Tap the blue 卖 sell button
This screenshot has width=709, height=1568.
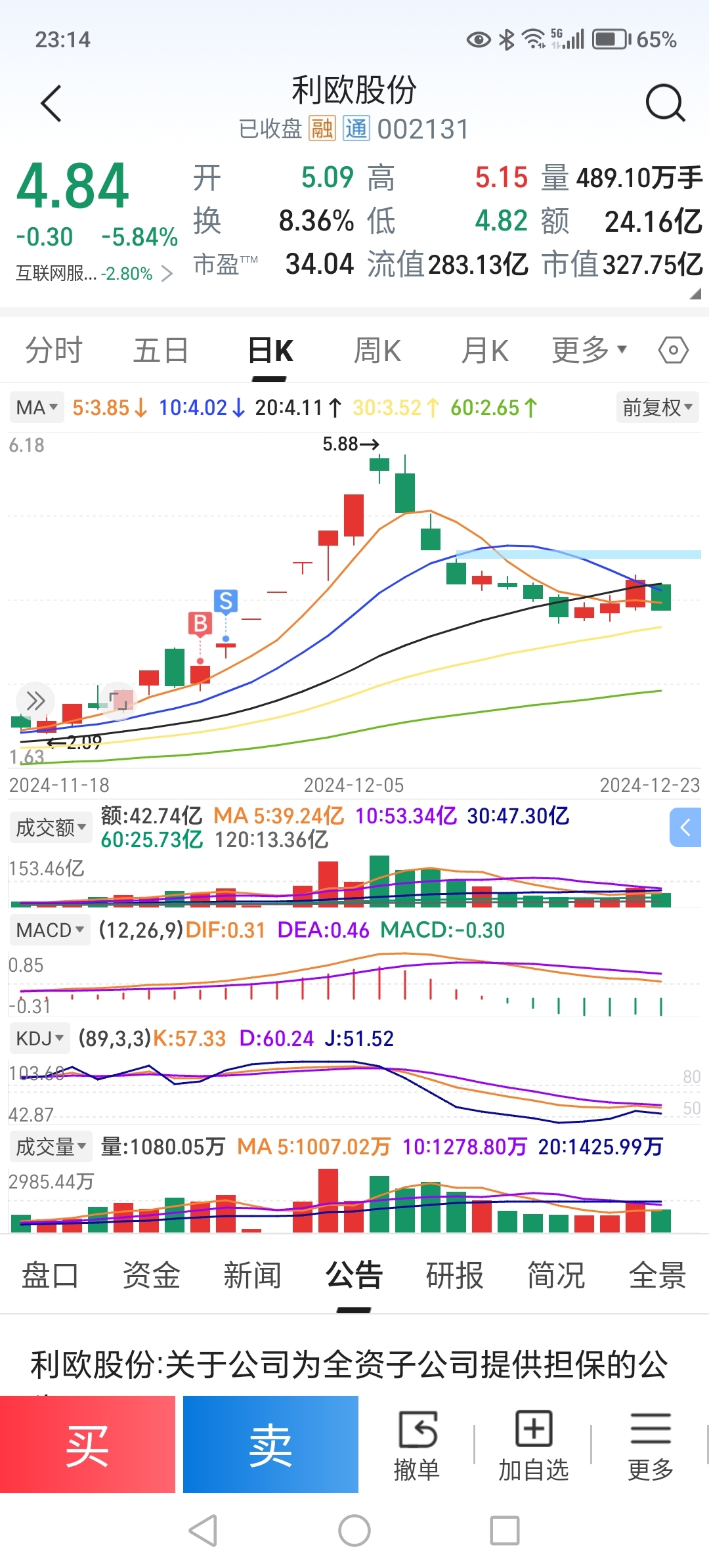(270, 1445)
